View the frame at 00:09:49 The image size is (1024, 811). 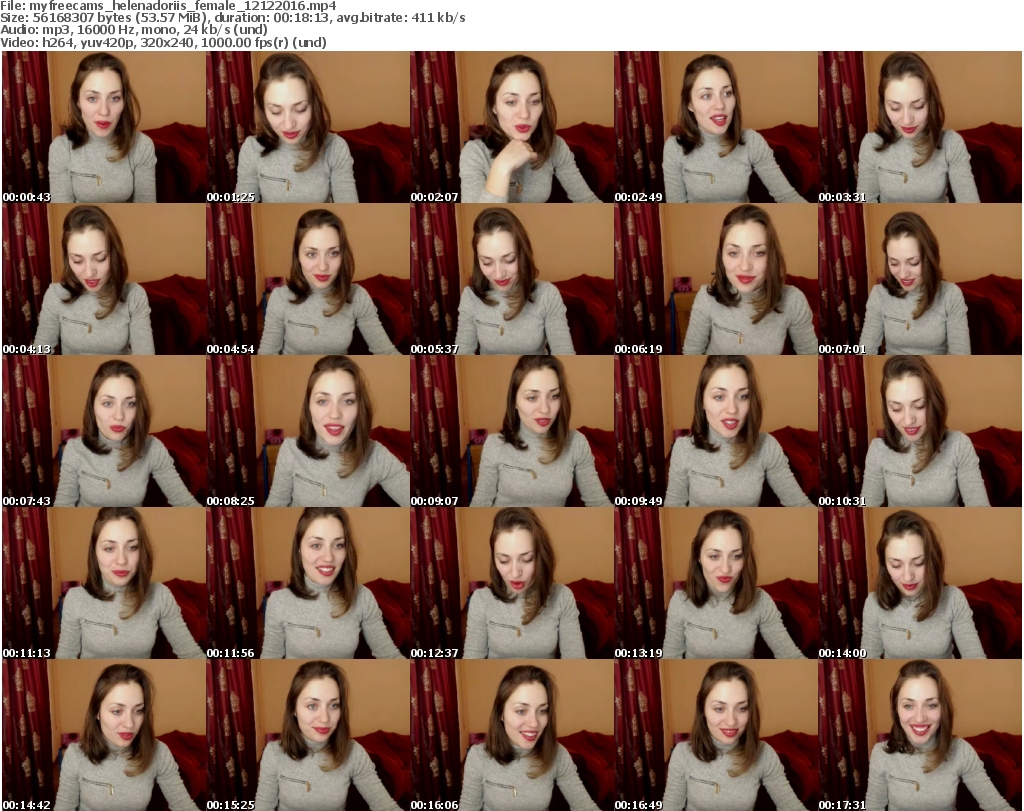point(716,432)
